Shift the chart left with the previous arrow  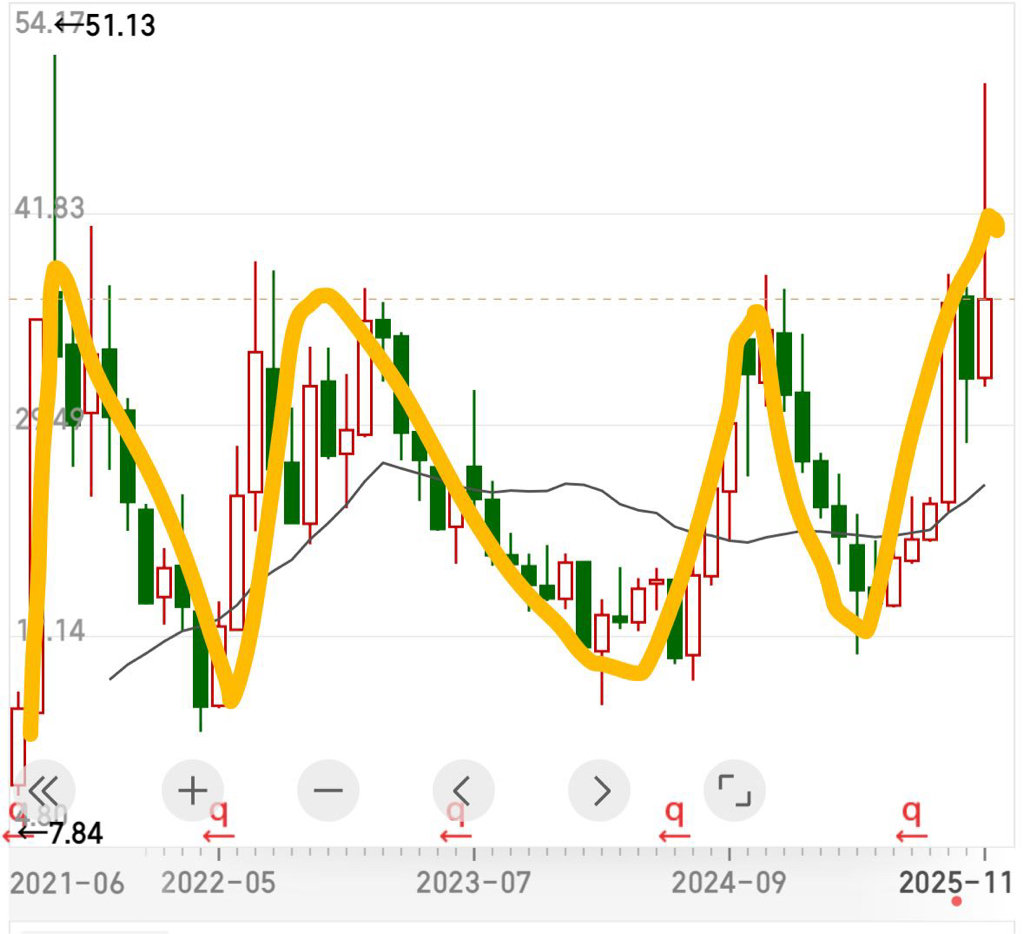point(463,791)
